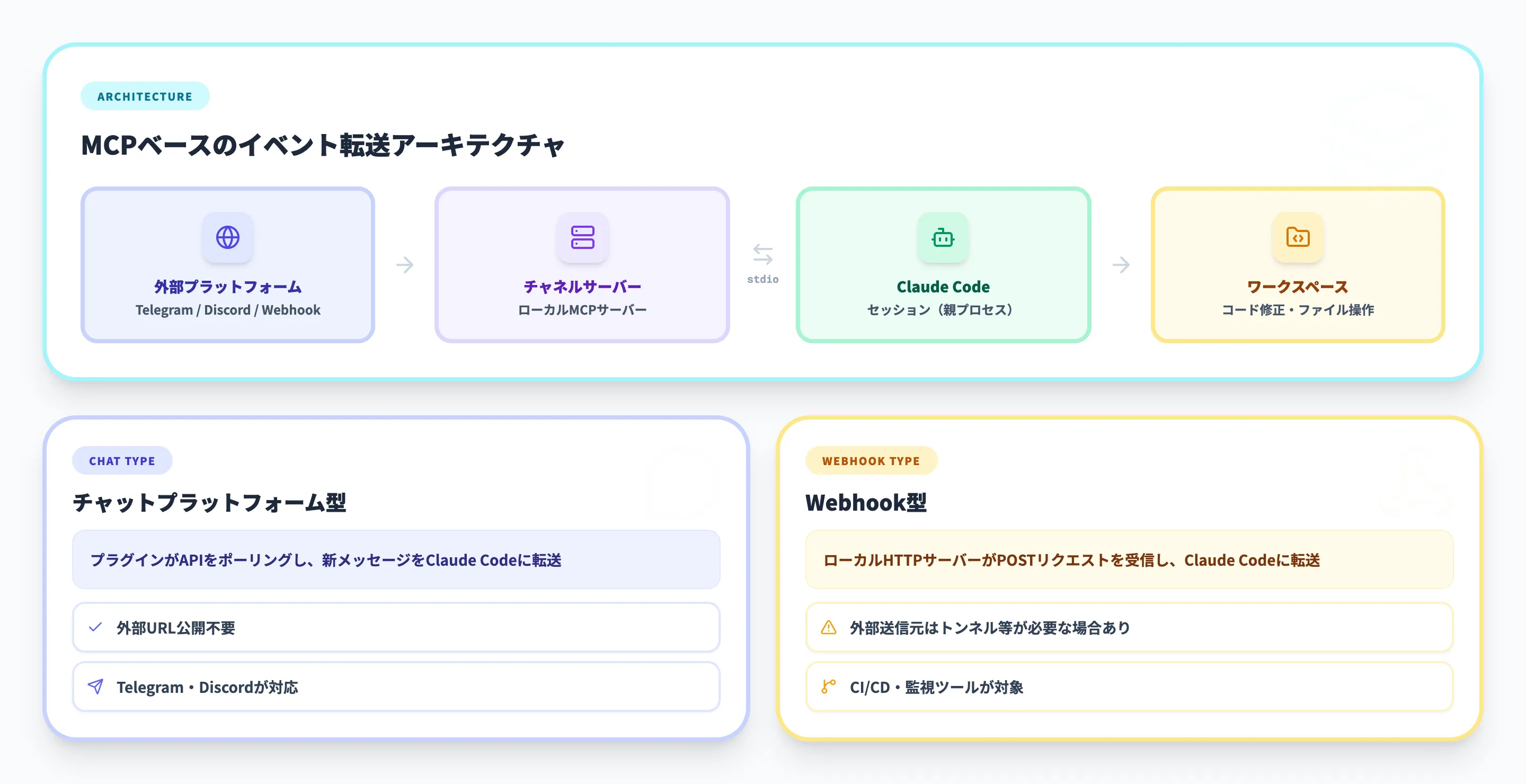Click the チャネルサーバー card
The height and width of the screenshot is (784, 1526).
583,265
